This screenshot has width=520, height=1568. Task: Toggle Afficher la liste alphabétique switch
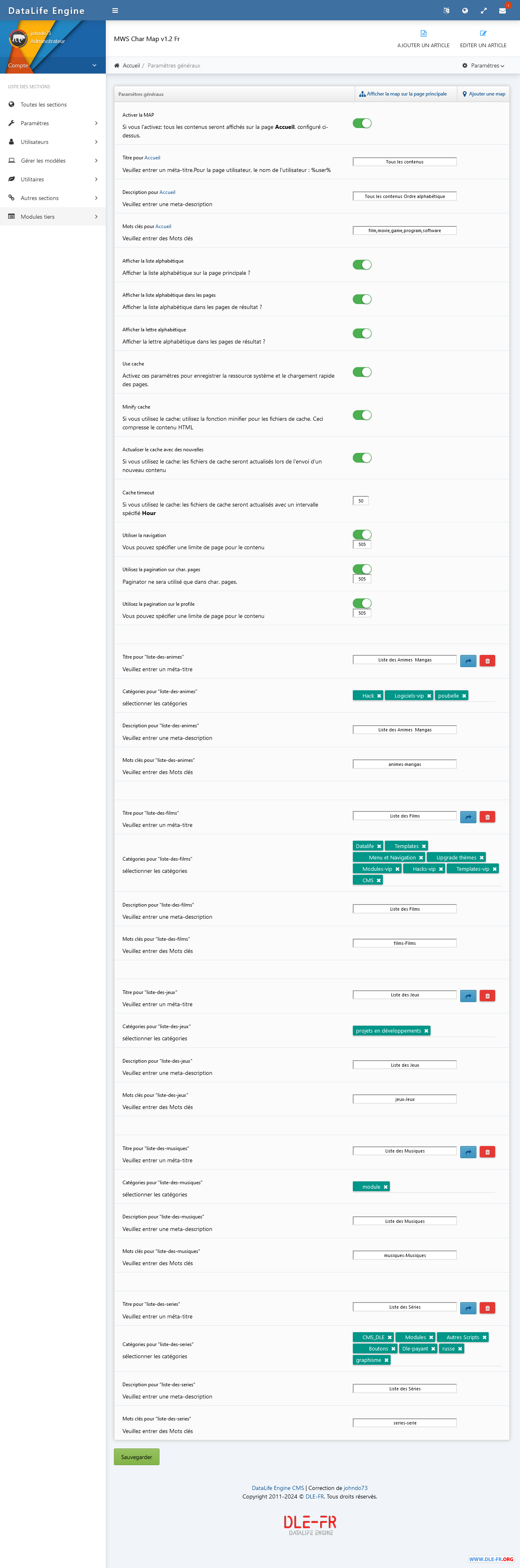click(362, 265)
